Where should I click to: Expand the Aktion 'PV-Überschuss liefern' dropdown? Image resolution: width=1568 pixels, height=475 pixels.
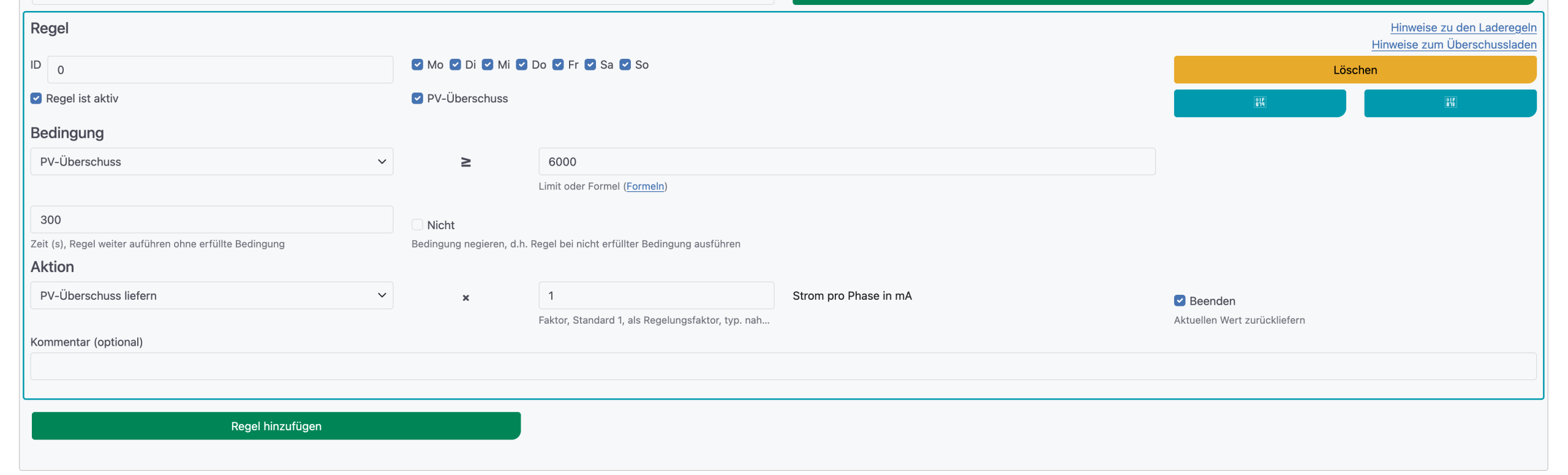[211, 296]
